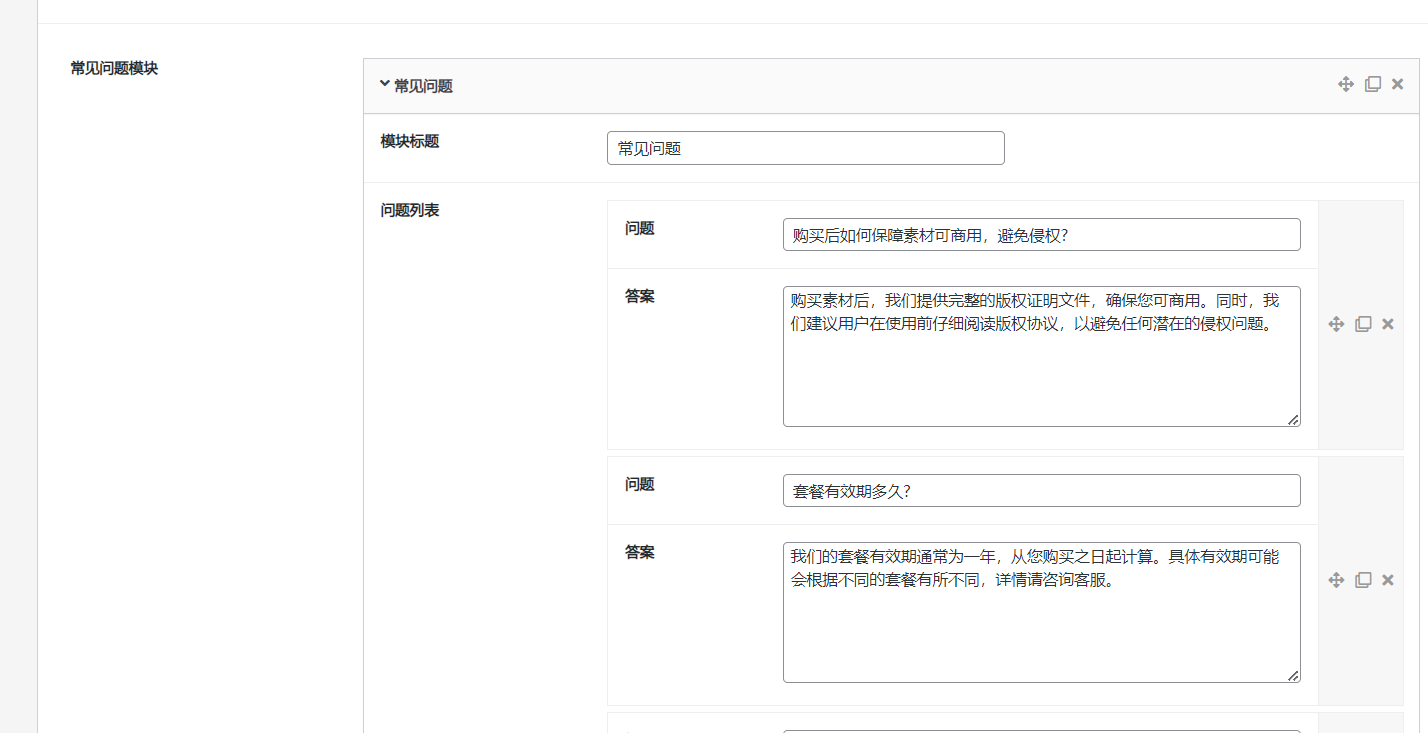The width and height of the screenshot is (1428, 733).
Task: Remove the 常见问题 module with header X
Action: 1398,85
